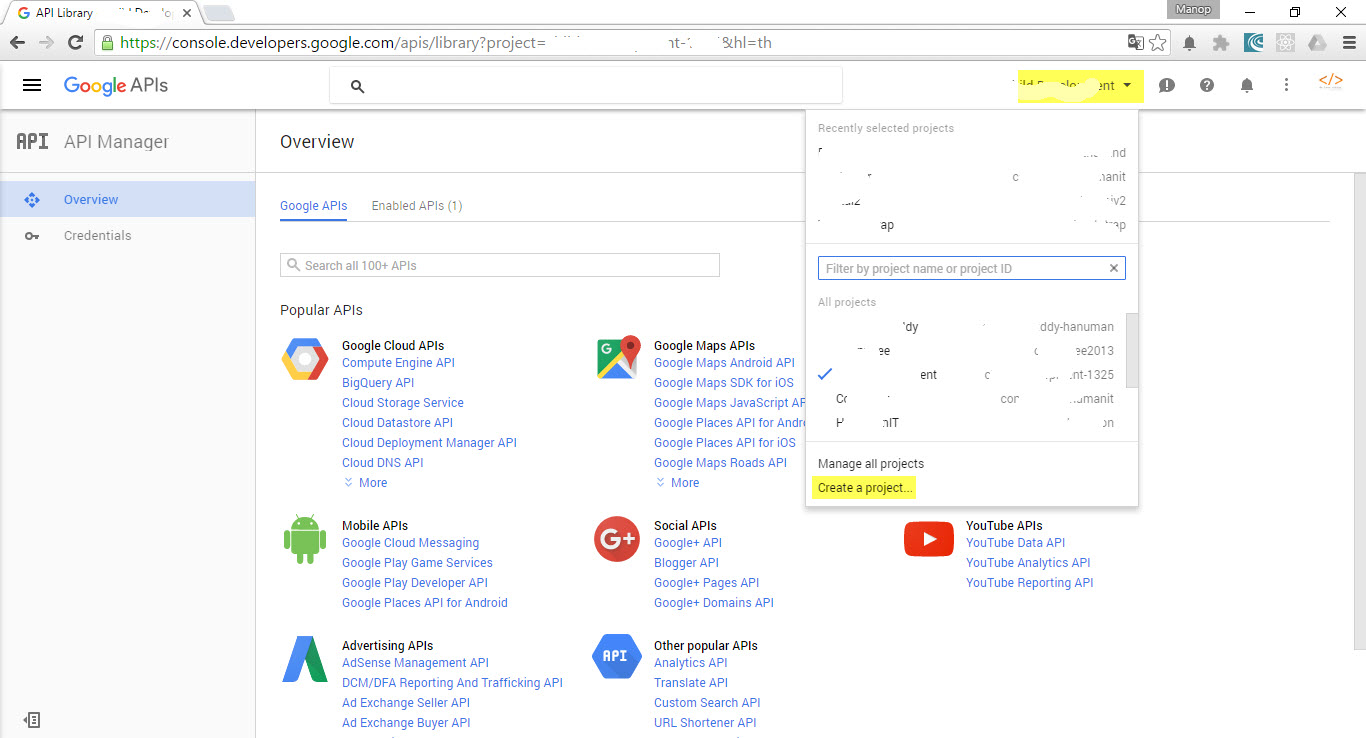Open AdSense Management API link
The width and height of the screenshot is (1366, 738).
pos(415,663)
